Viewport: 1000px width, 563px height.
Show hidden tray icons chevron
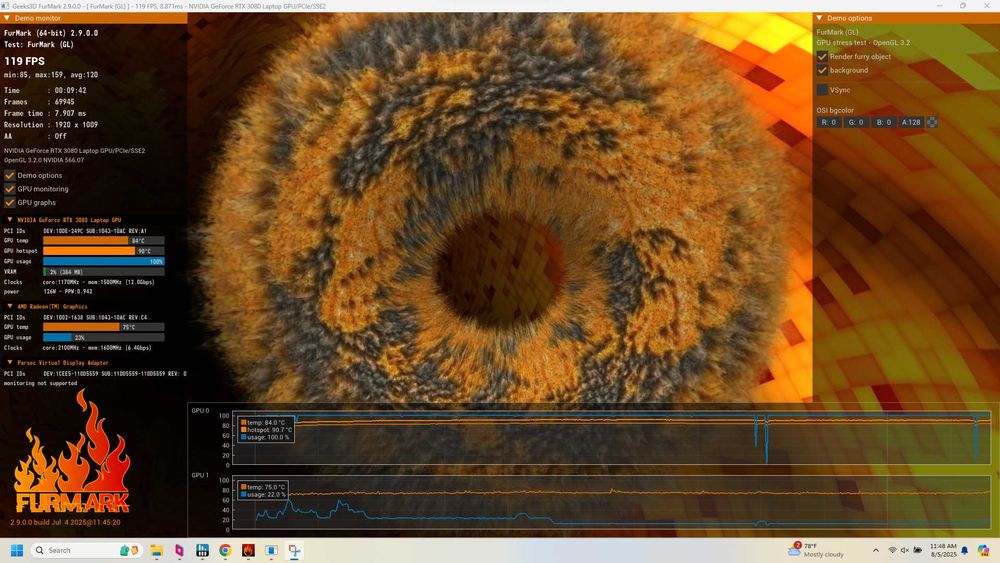pos(876,550)
